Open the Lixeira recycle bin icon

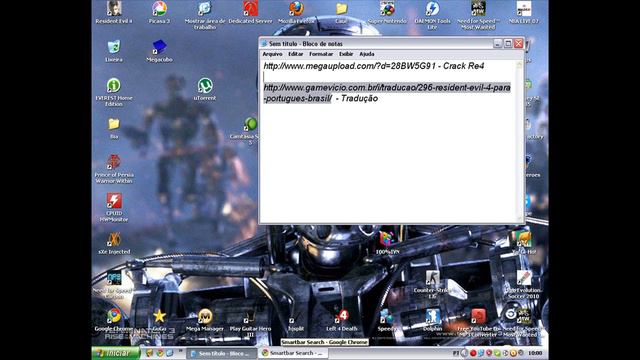(x=114, y=51)
